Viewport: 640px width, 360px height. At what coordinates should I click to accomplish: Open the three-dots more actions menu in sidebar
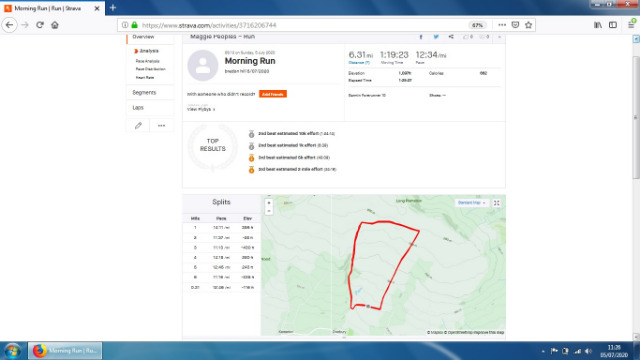pos(162,125)
